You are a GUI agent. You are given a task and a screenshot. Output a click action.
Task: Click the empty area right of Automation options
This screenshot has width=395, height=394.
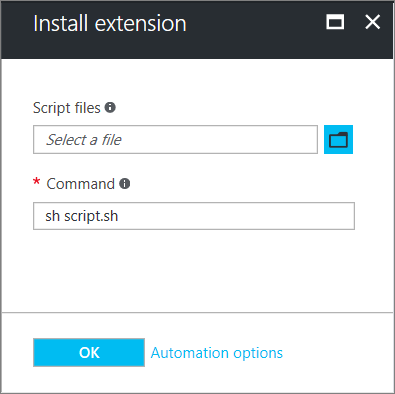(x=337, y=353)
